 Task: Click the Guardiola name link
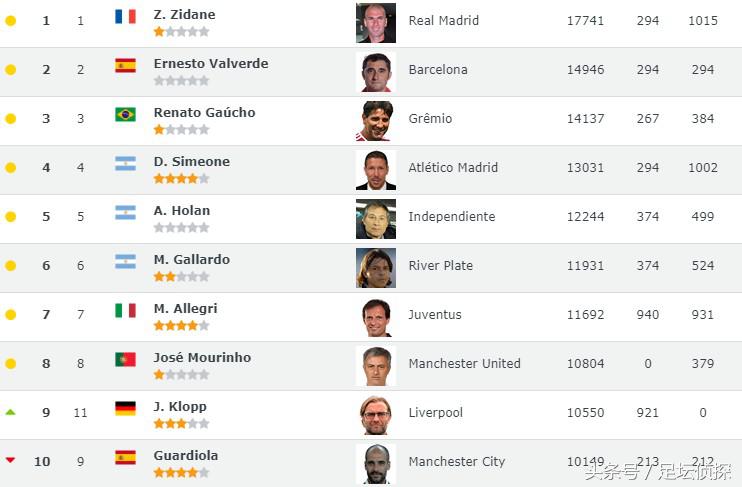186,455
